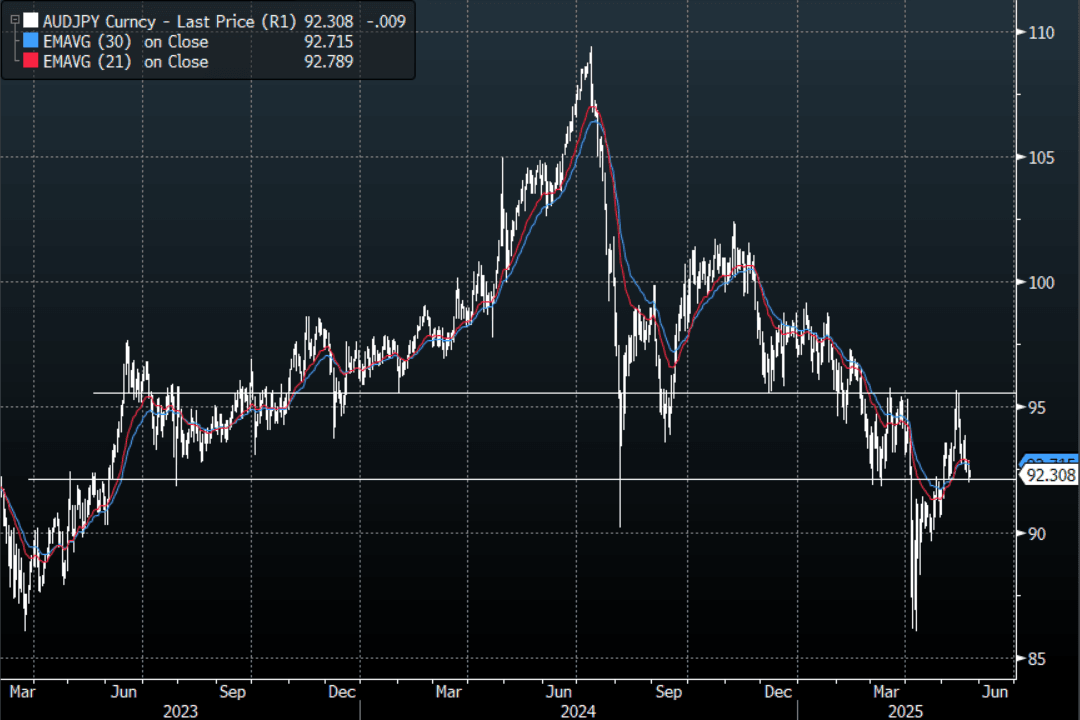Click the red EMAVG (21) color swatch
The image size is (1080, 720).
pyautogui.click(x=32, y=62)
